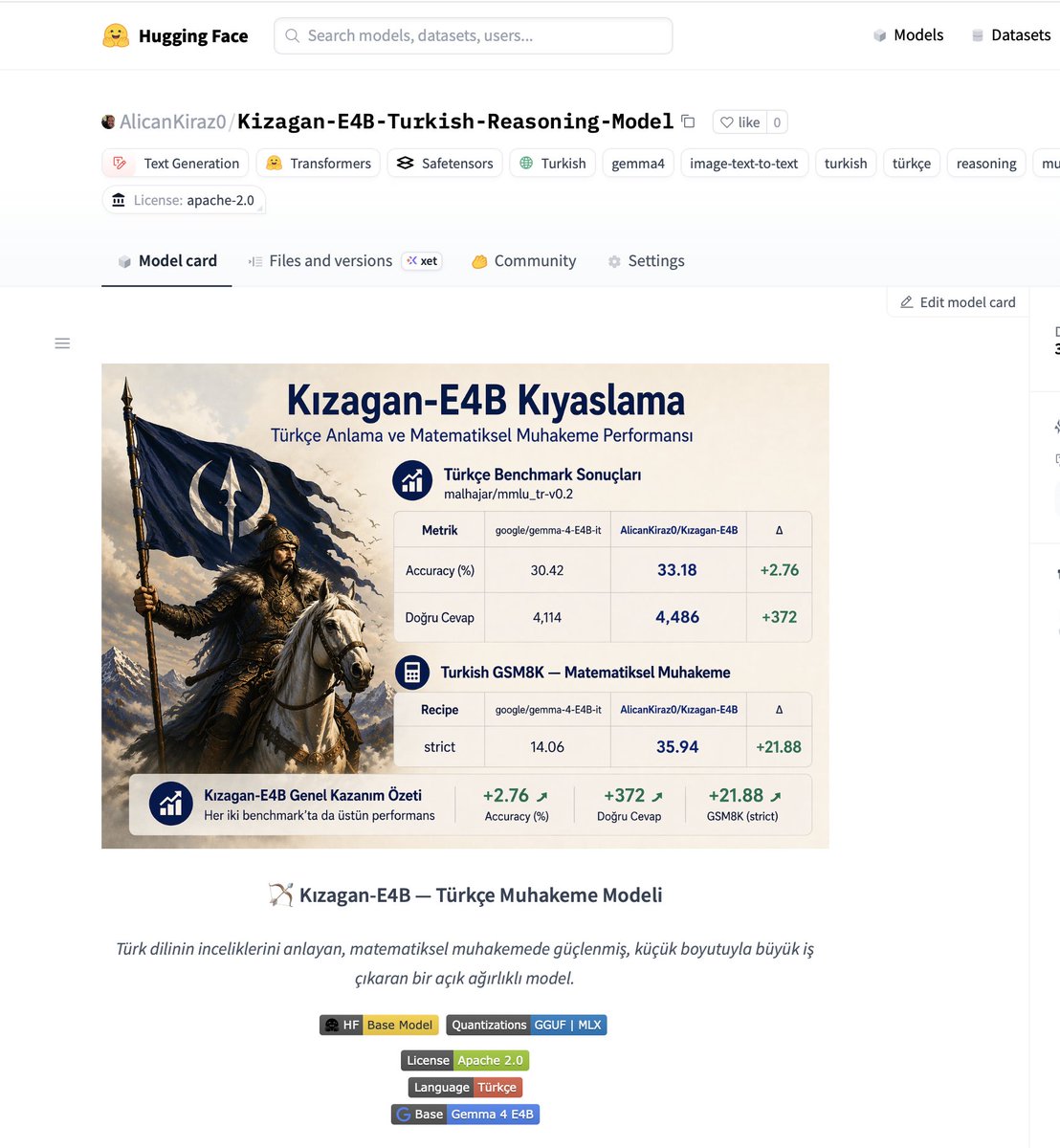Click the Text Generation pipeline icon
Viewport: 1060px width, 1148px height.
click(119, 163)
